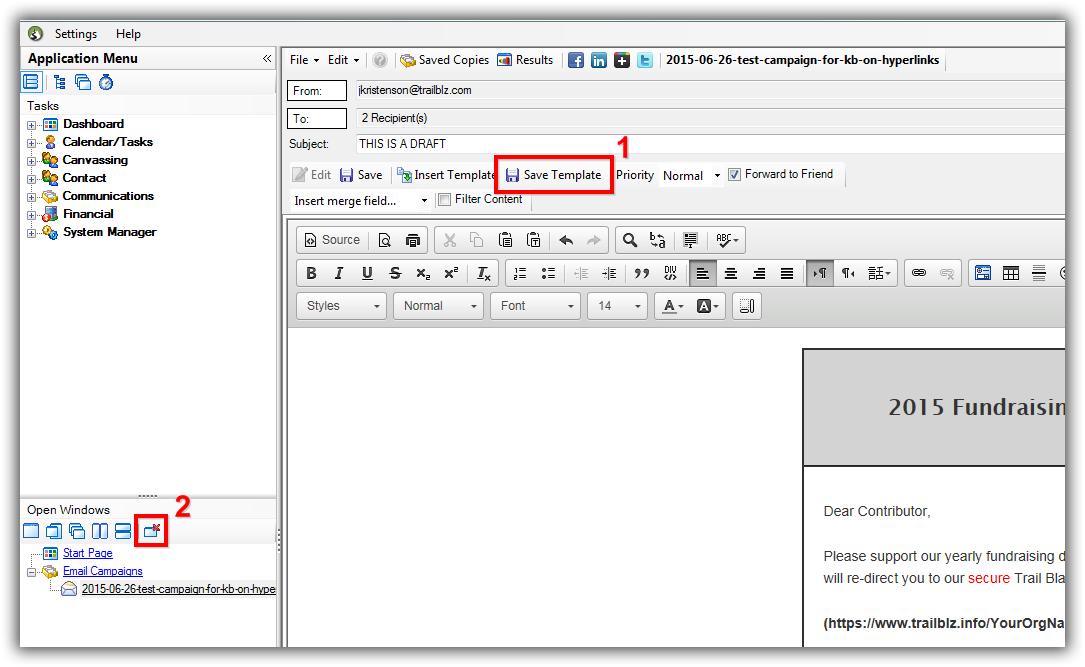Share campaign via Facebook icon
Screen dimensions: 1085x667
click(x=576, y=60)
